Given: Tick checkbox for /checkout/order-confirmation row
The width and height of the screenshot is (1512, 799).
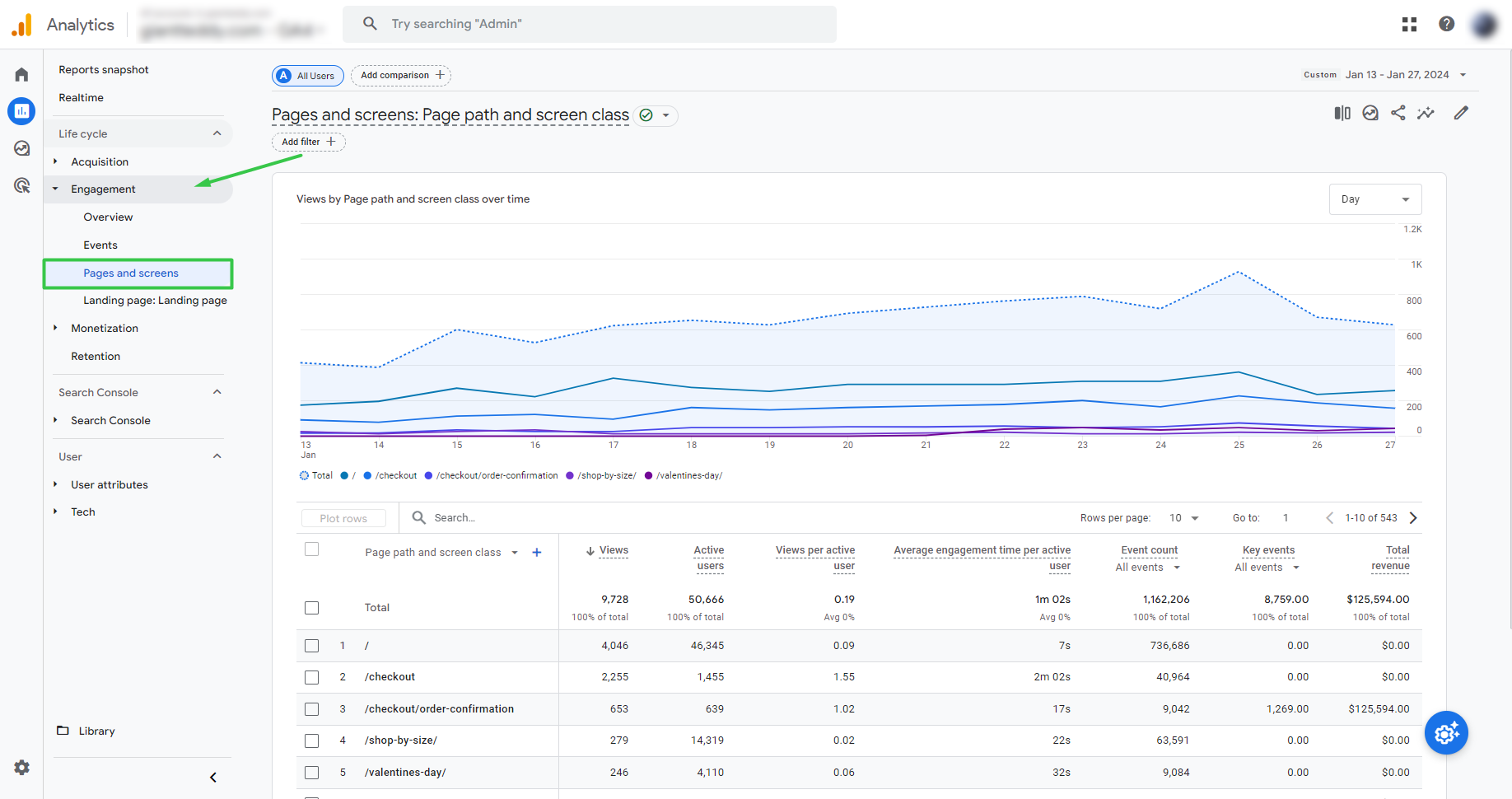Looking at the screenshot, I should (311, 709).
